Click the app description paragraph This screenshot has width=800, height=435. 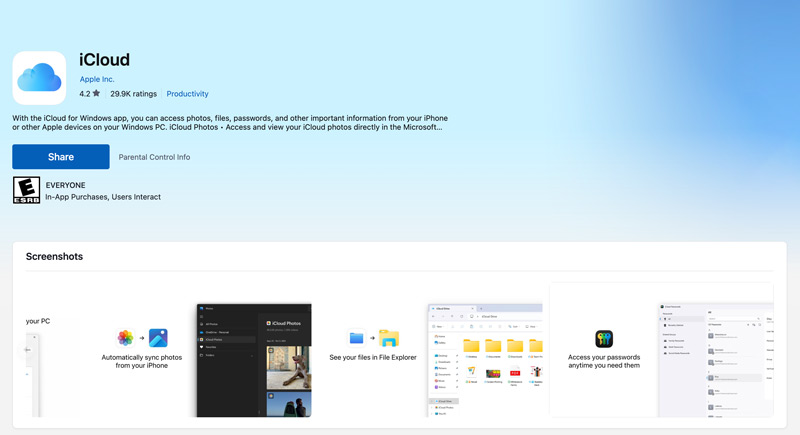230,122
